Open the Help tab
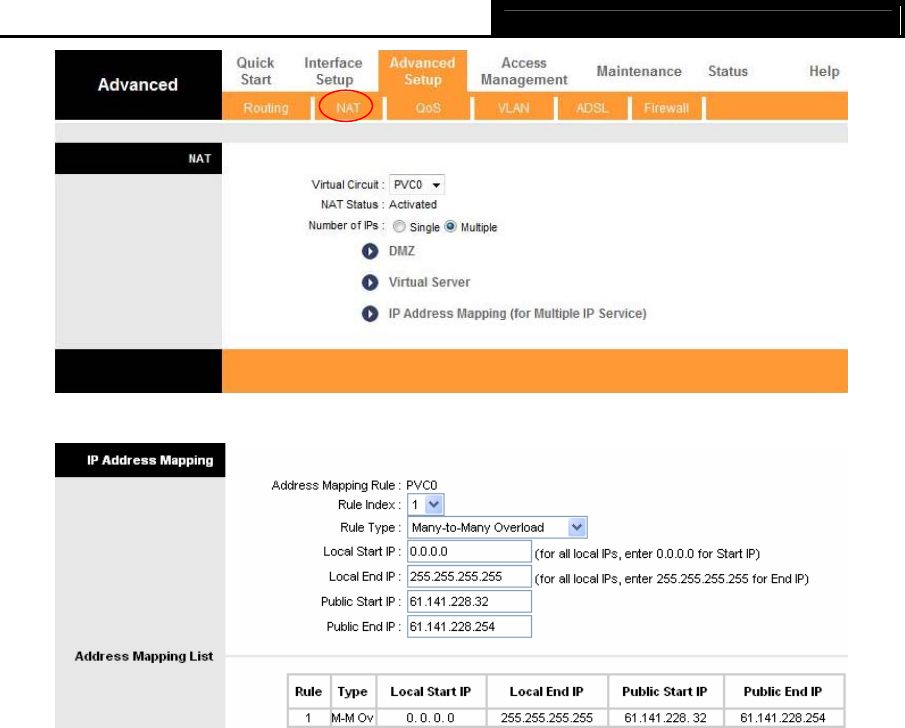Image resolution: width=905 pixels, height=728 pixels. [x=824, y=71]
